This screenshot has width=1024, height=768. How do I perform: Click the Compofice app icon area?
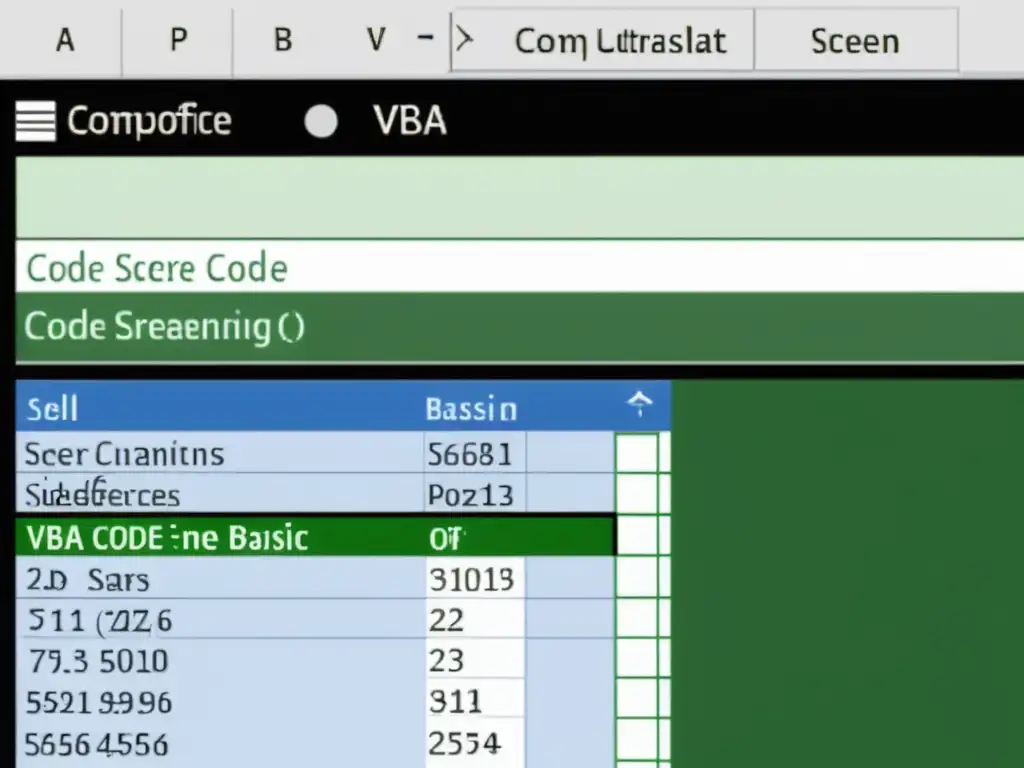[x=148, y=120]
